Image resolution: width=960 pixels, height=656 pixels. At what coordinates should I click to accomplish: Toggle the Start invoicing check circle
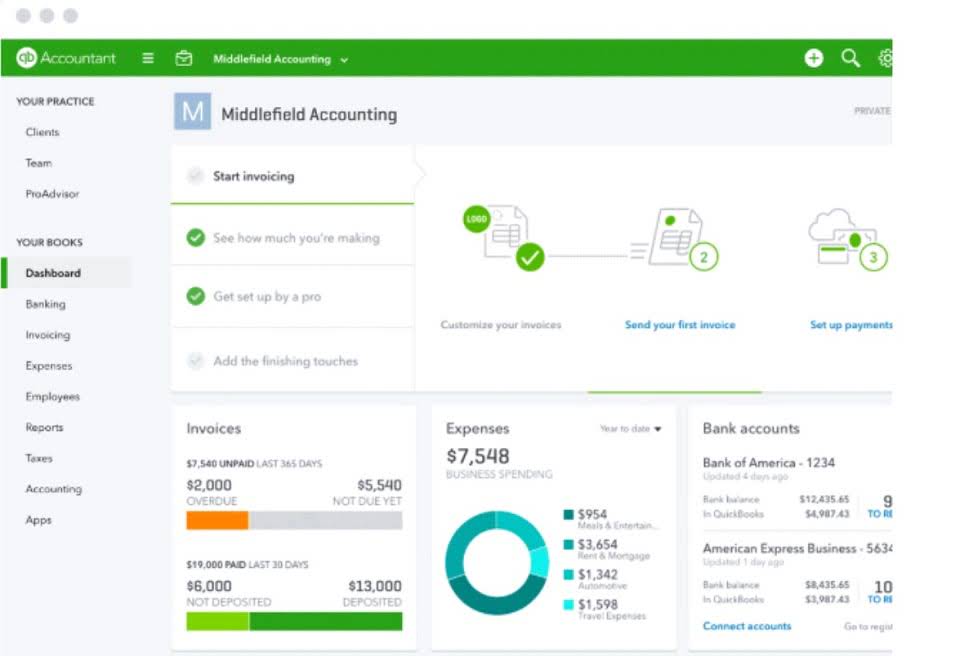(195, 176)
